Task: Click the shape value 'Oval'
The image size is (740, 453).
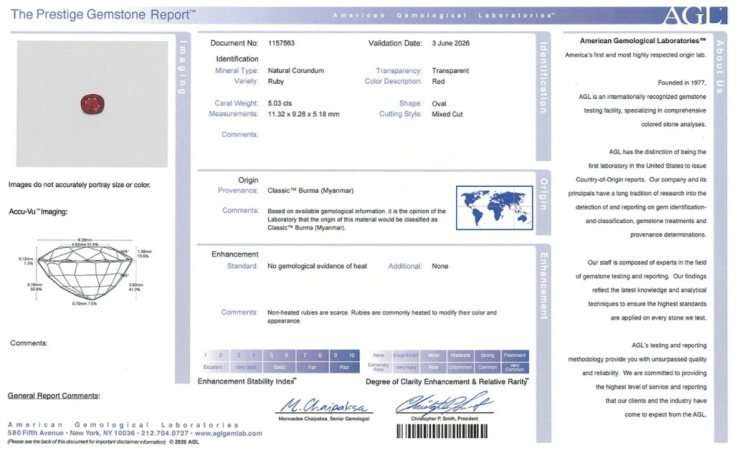Action: tap(439, 103)
